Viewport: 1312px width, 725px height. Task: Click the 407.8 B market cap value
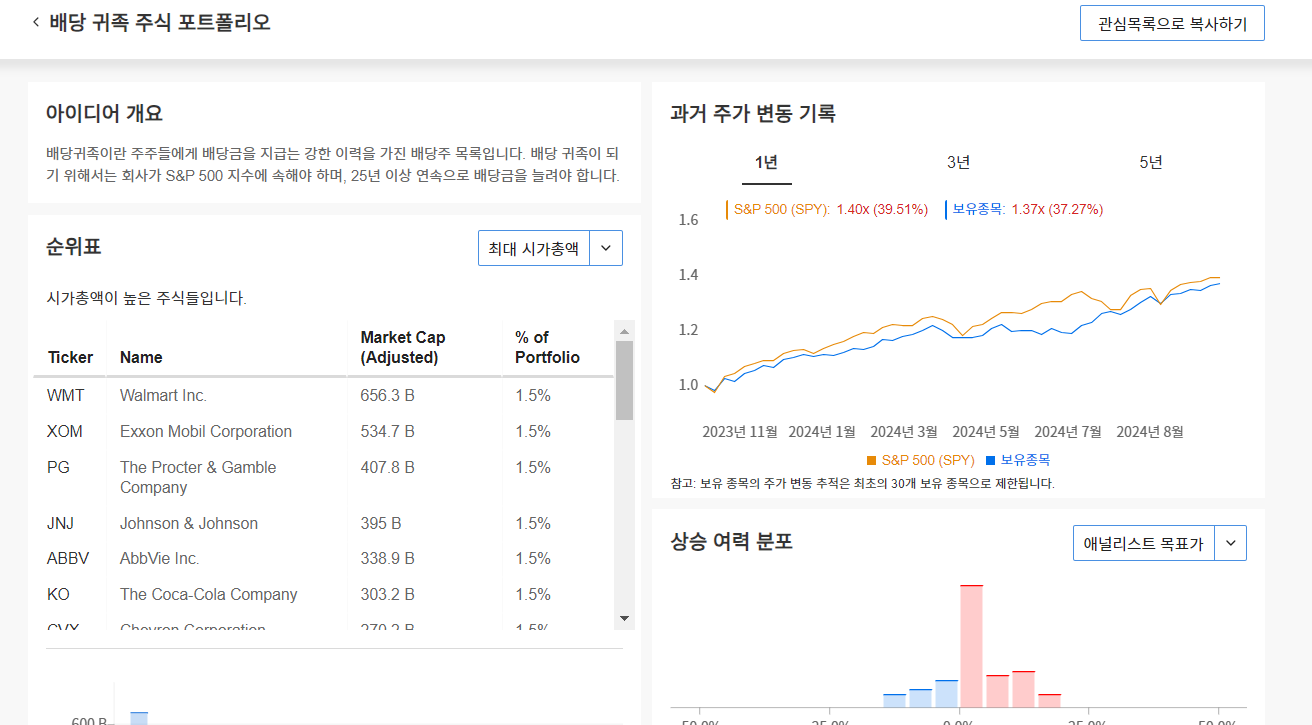[x=387, y=468]
